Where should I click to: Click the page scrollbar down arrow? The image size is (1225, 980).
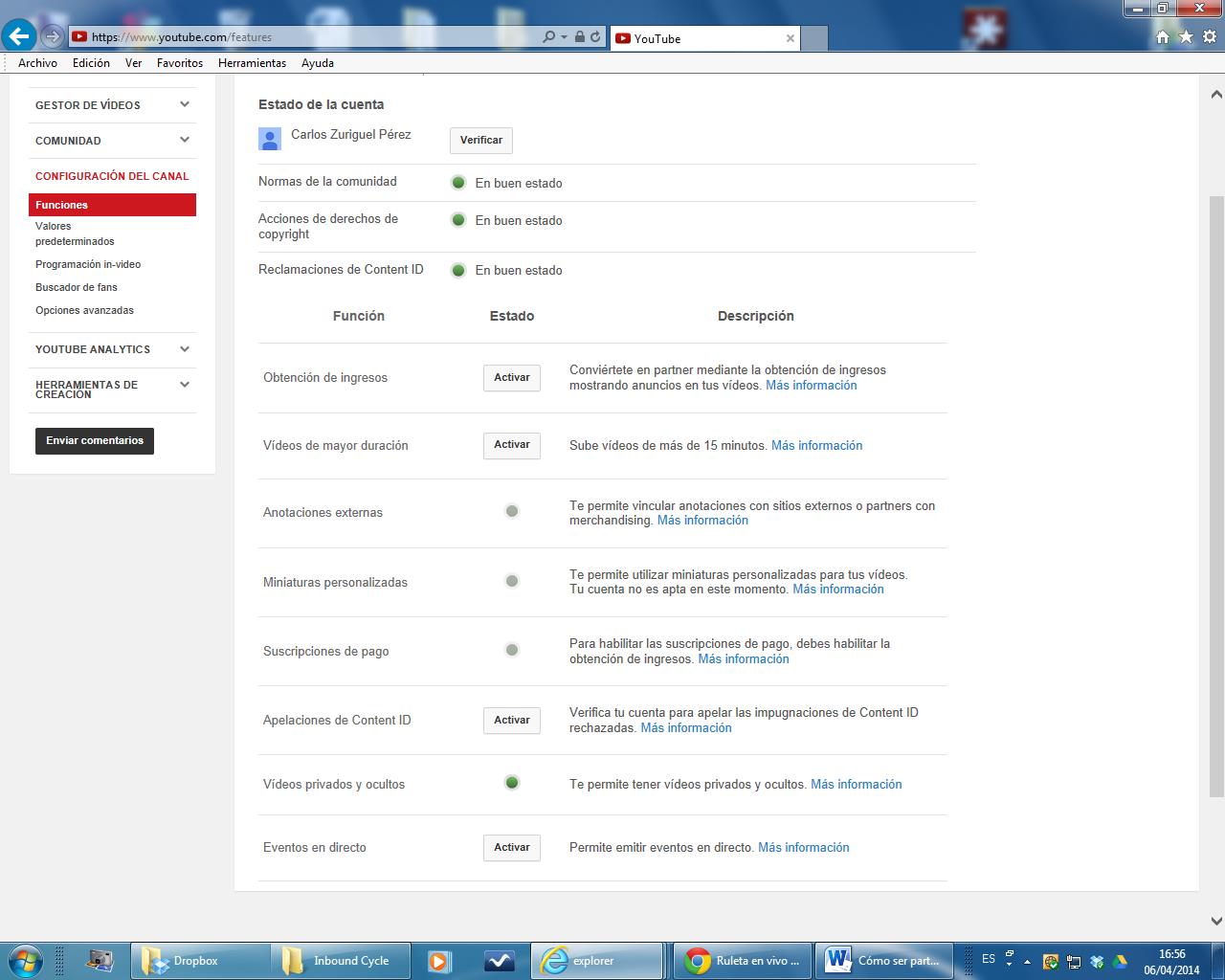[x=1216, y=922]
